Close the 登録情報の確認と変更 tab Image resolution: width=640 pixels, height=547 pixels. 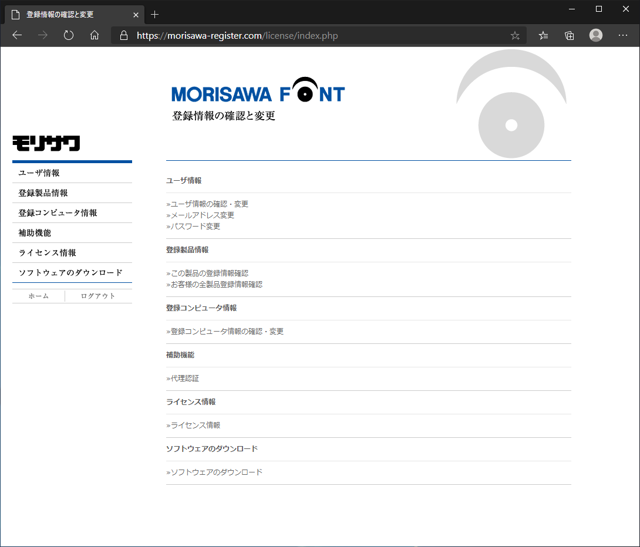click(136, 15)
